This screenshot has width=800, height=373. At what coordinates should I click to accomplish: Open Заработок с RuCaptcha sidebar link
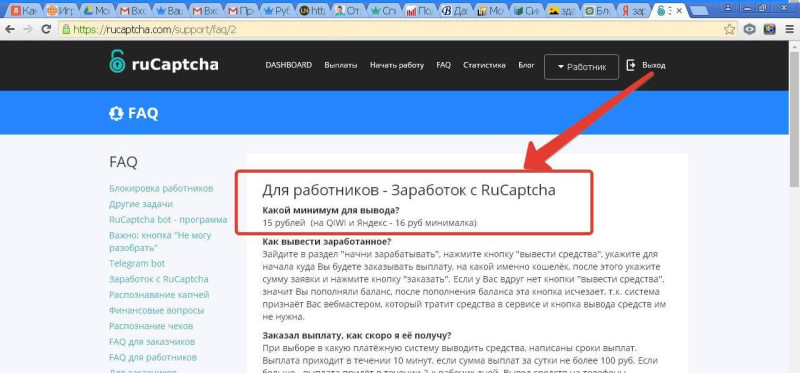pyautogui.click(x=159, y=279)
